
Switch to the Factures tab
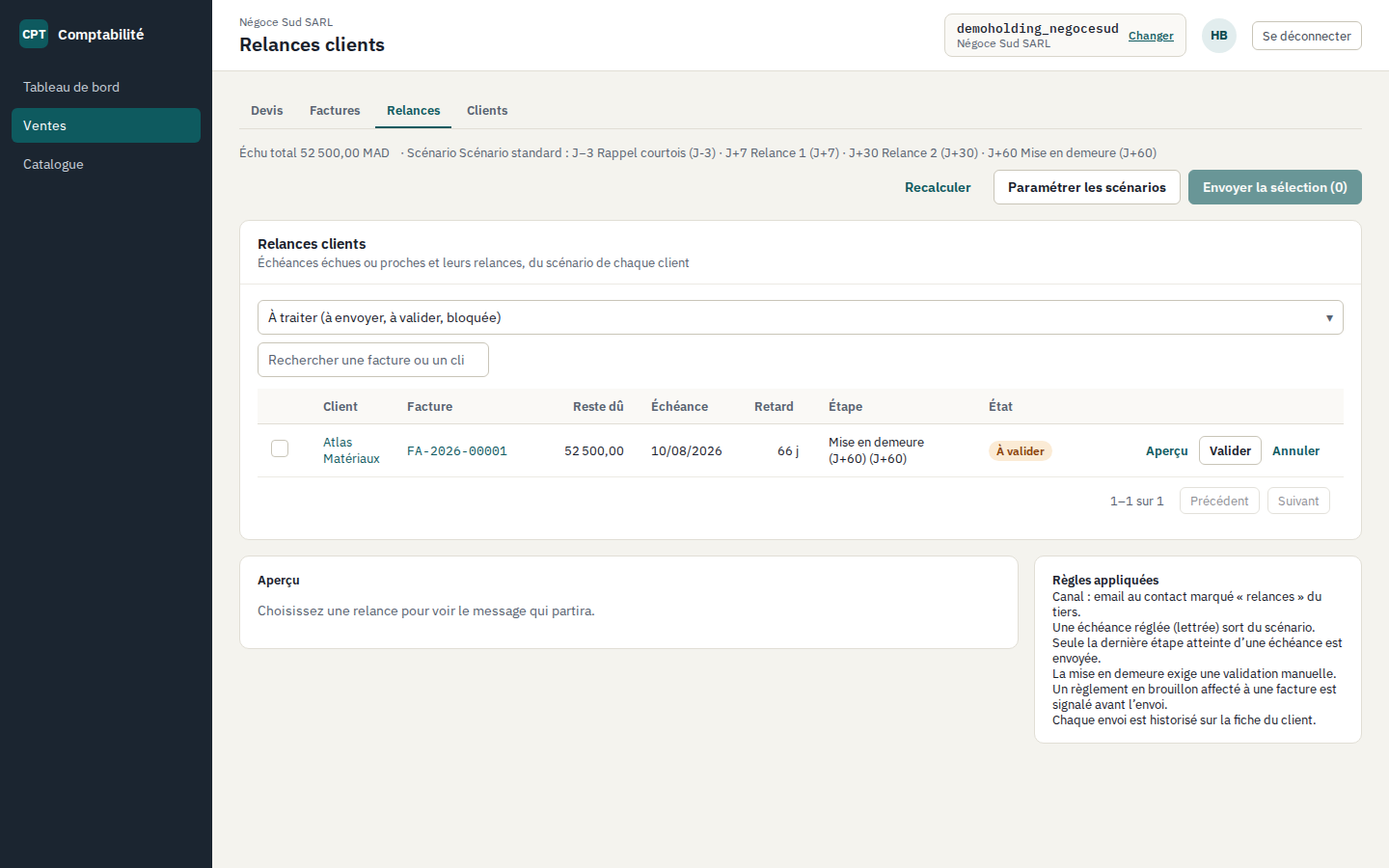335,111
